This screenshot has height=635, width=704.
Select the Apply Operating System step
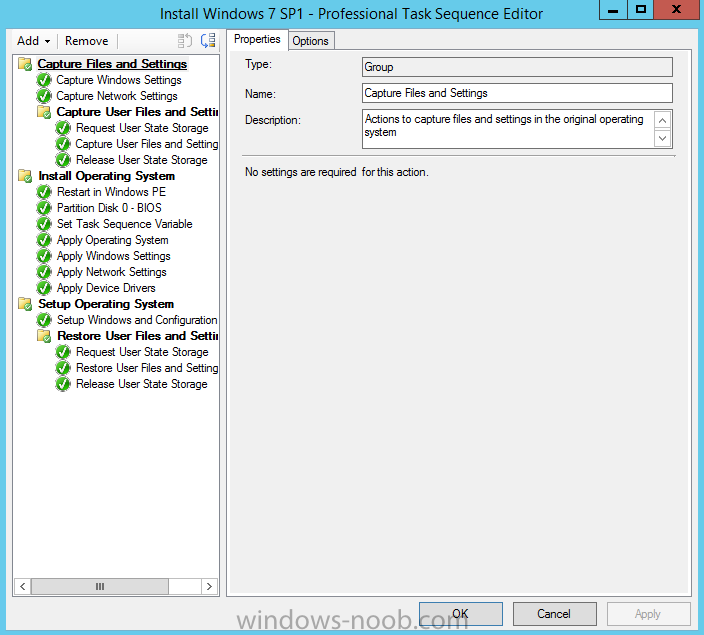tap(113, 240)
